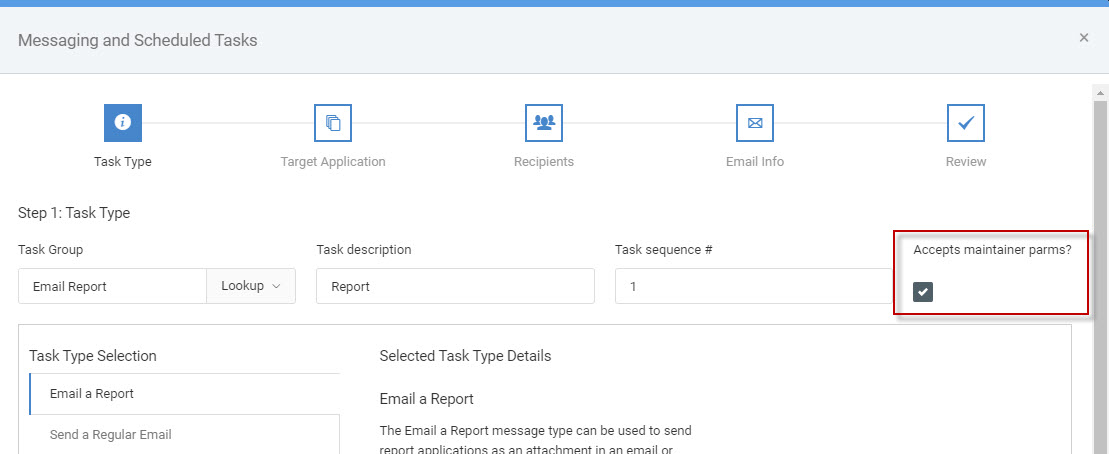Click the vertical scrollbar thumb
Image resolution: width=1109 pixels, height=454 pixels.
click(x=1101, y=277)
